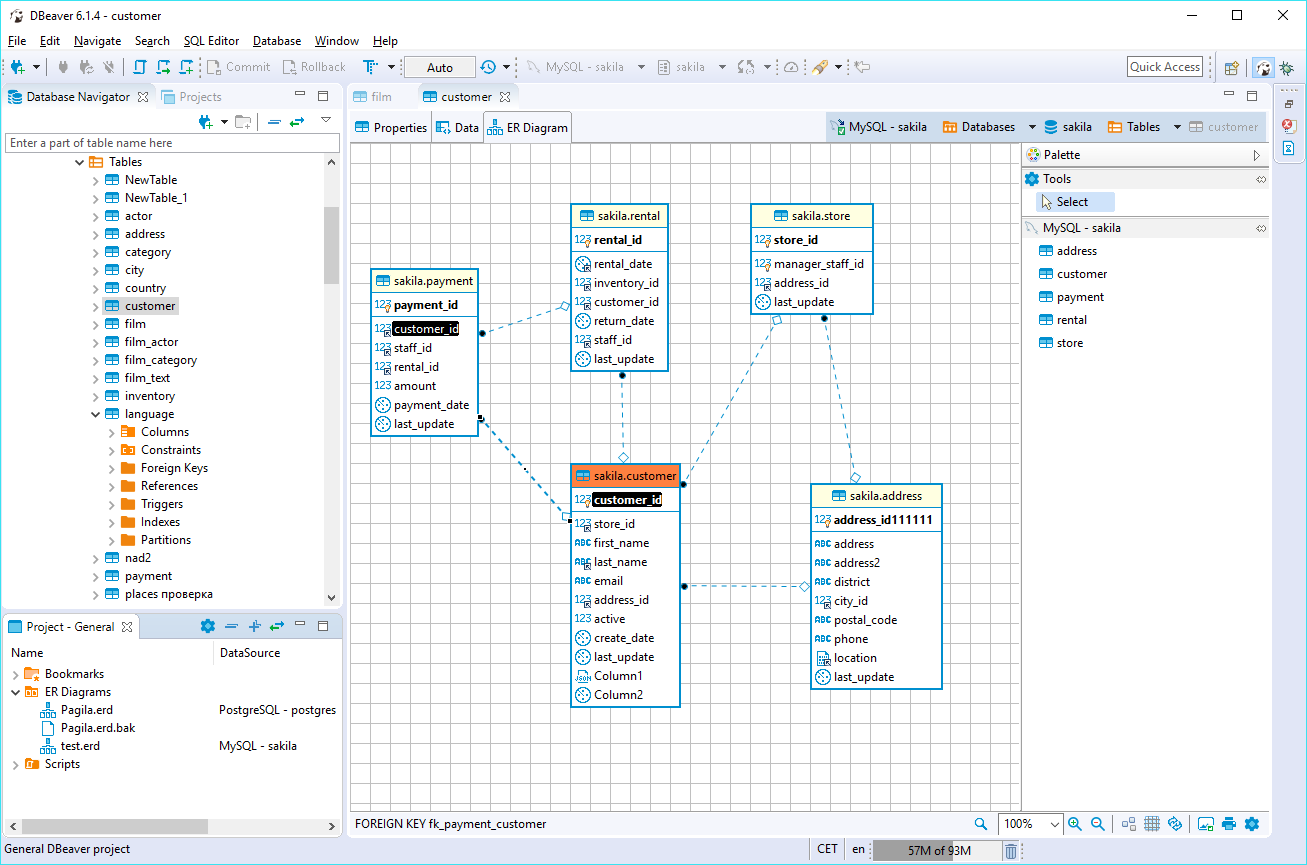Screen dimensions: 1307x865
Task: Check the memory usage indicator showing 57M of 93M
Action: [938, 849]
